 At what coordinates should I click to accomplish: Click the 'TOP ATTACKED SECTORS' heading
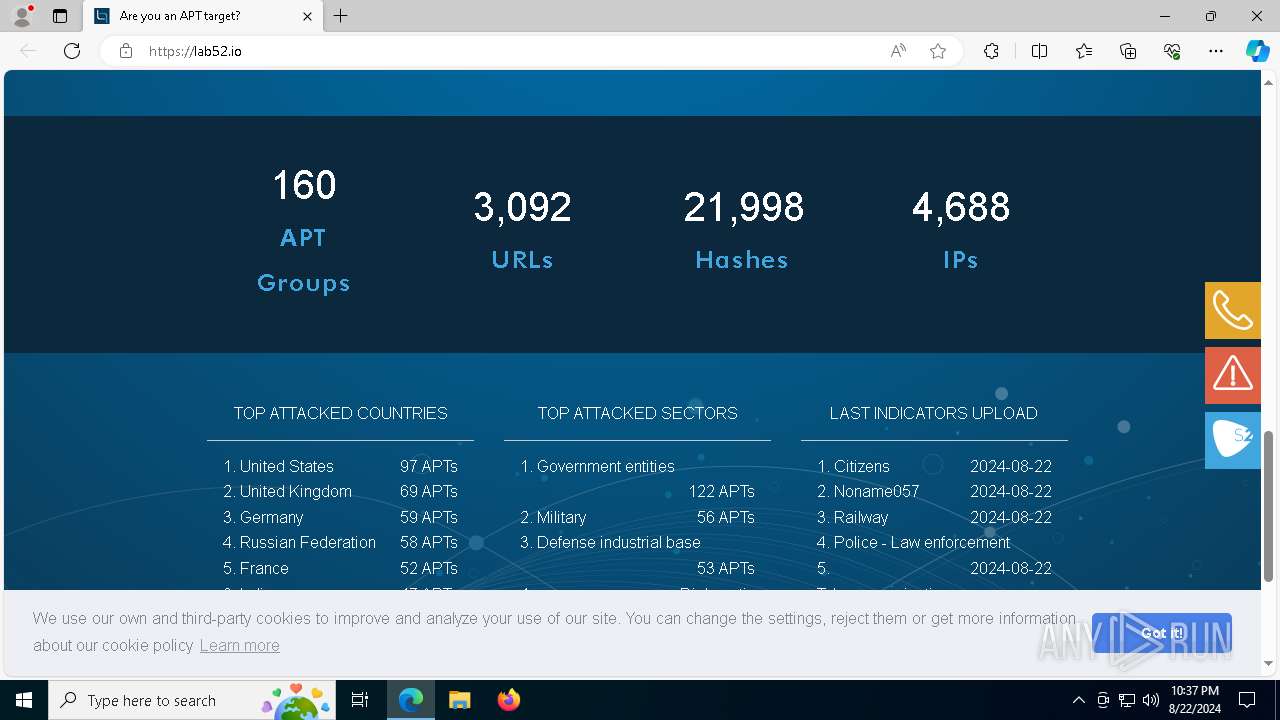tap(637, 413)
